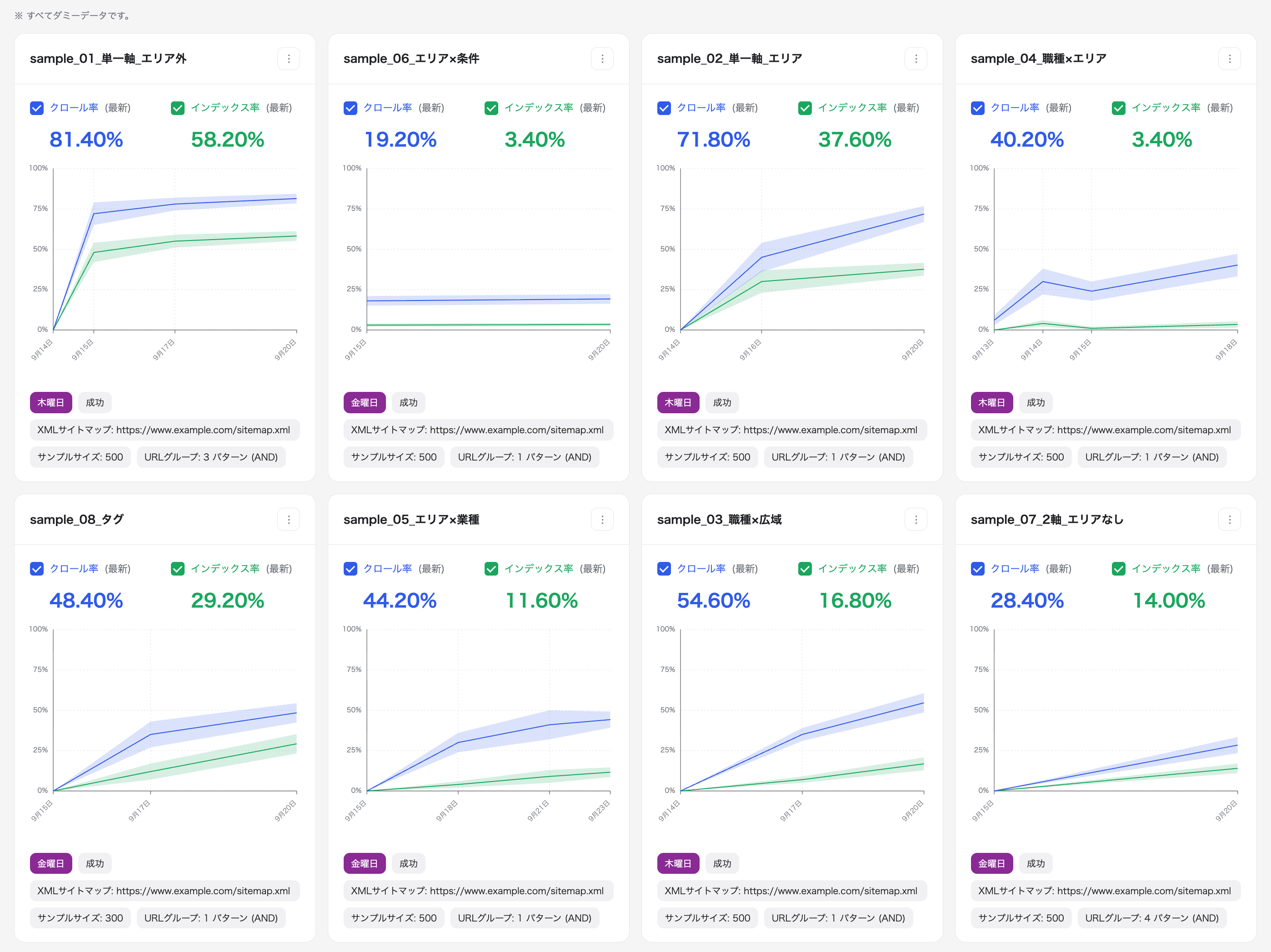
Task: Click the sample_03_職種×広域 card title
Action: coord(720,519)
